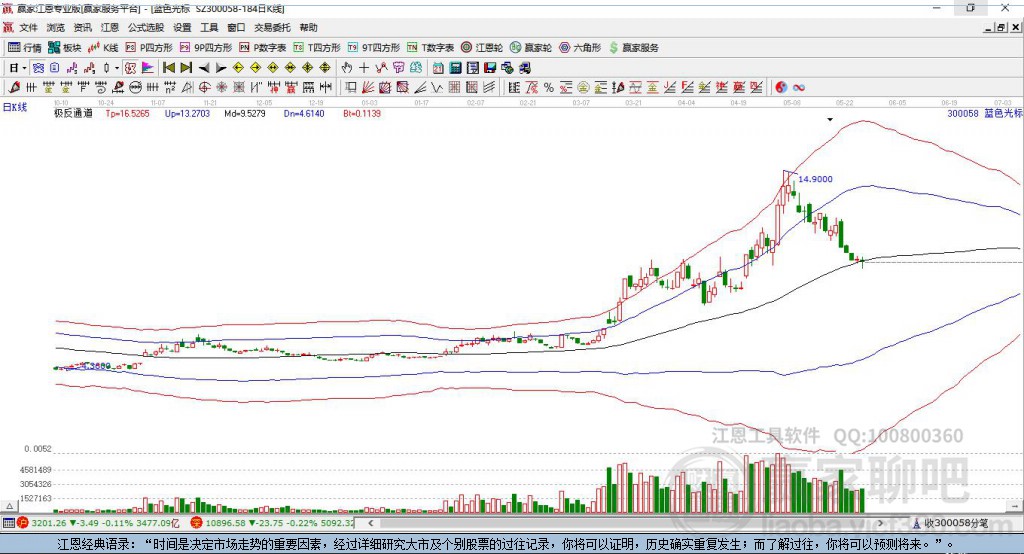
Task: Click the 300058 stock code label
Action: coord(963,113)
